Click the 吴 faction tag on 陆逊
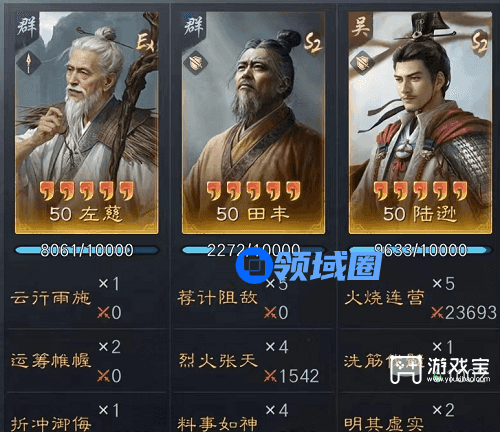The height and width of the screenshot is (432, 500). tap(360, 26)
